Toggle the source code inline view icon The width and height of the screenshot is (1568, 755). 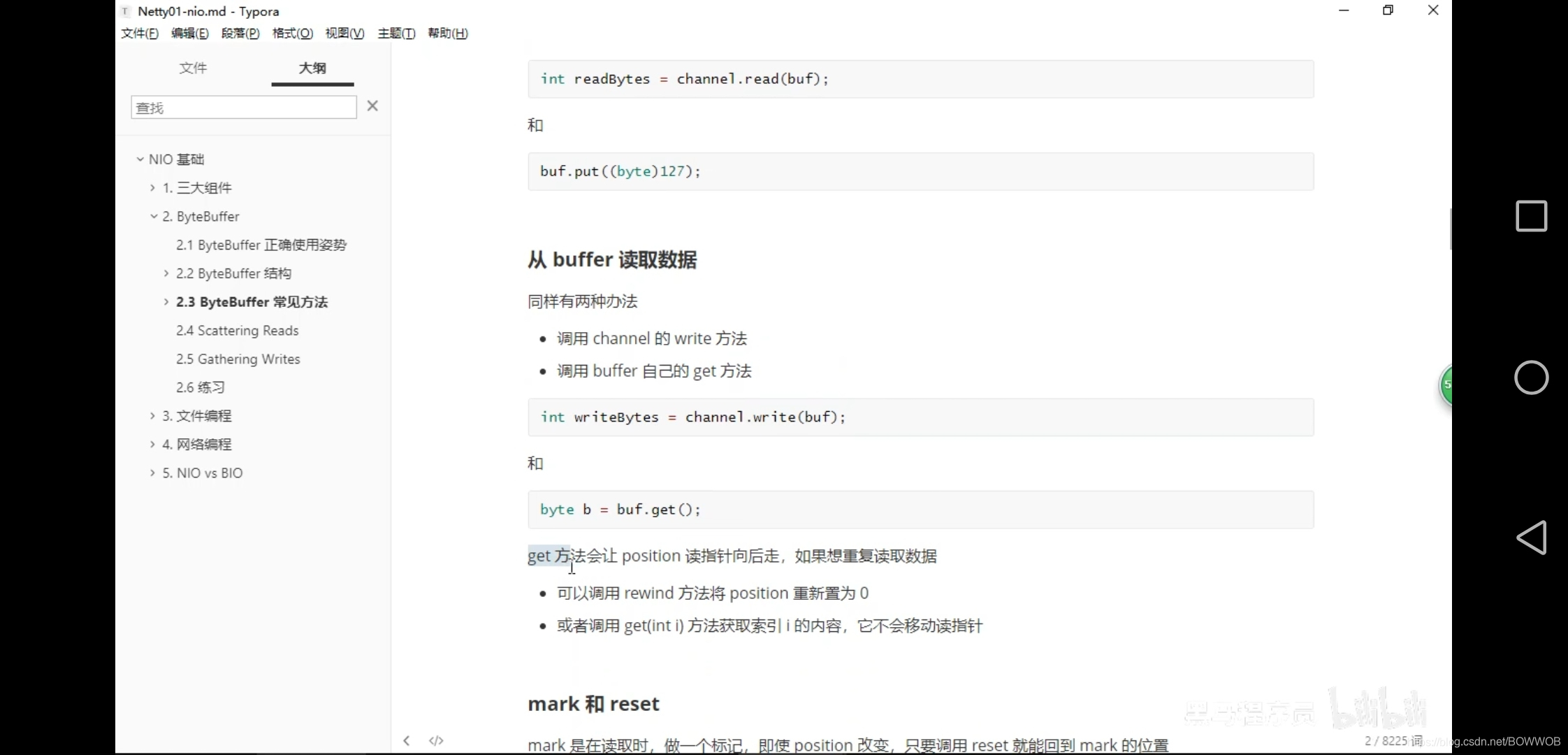pos(435,740)
